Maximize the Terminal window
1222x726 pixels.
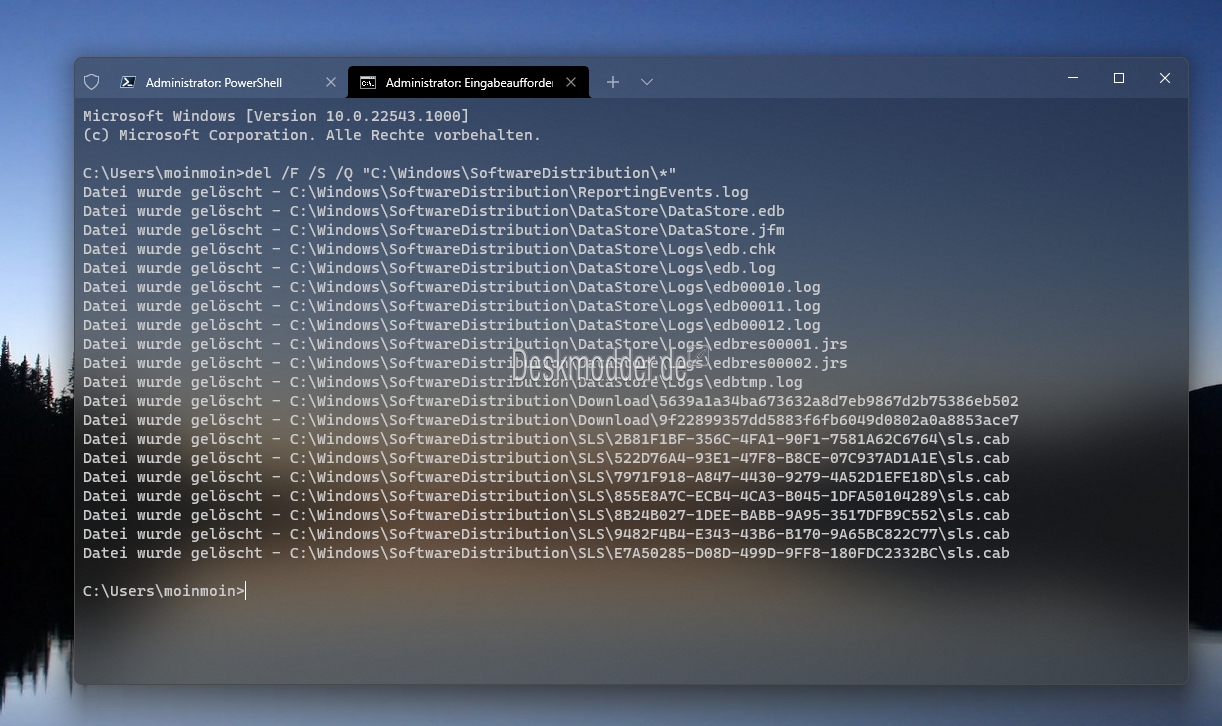(x=1119, y=78)
